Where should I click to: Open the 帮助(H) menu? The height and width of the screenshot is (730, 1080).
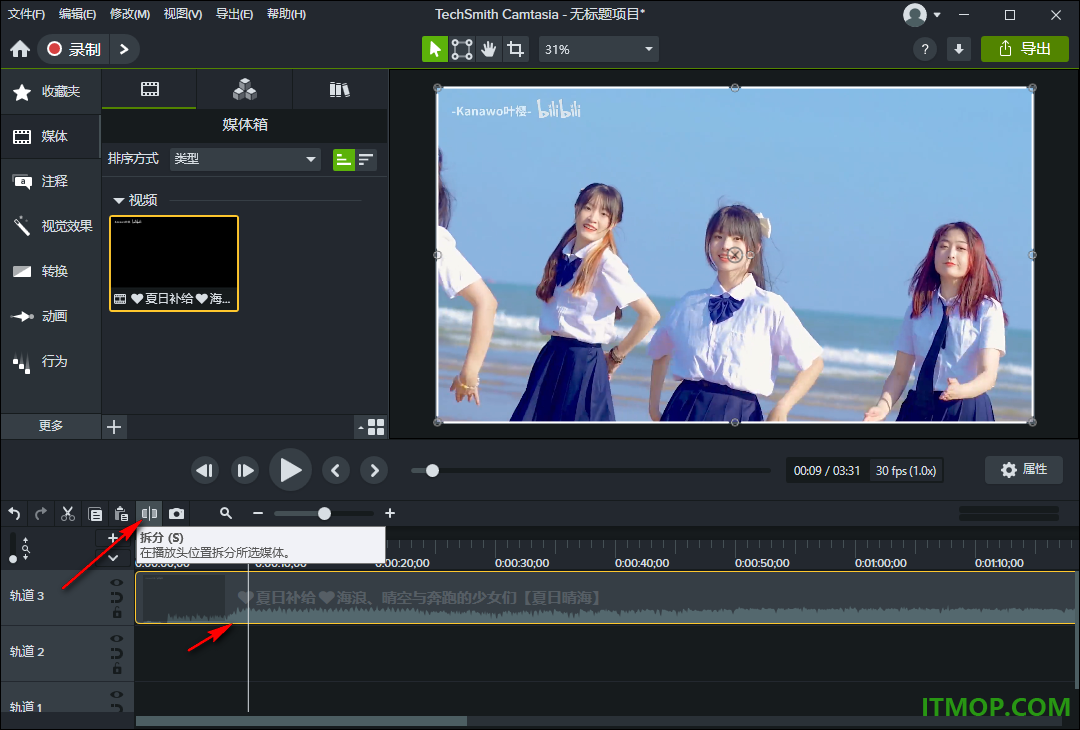[286, 14]
